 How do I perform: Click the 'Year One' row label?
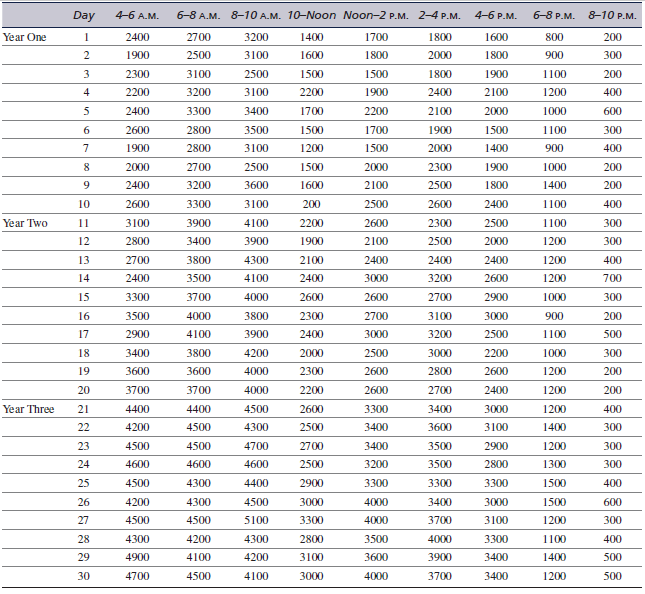(x=25, y=37)
